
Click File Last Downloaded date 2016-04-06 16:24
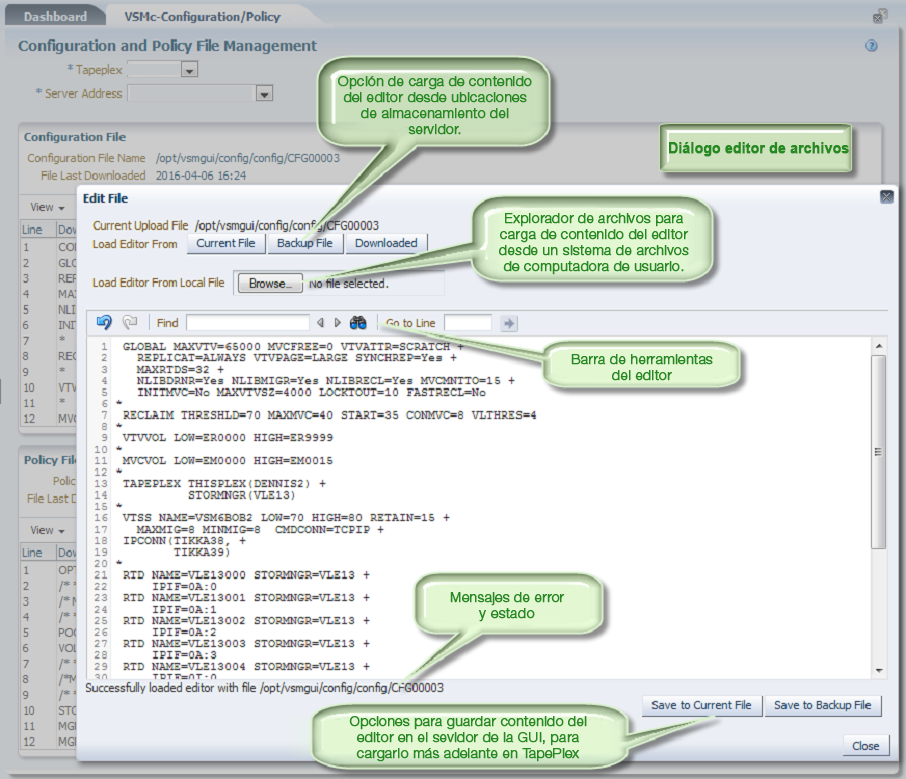click(200, 176)
